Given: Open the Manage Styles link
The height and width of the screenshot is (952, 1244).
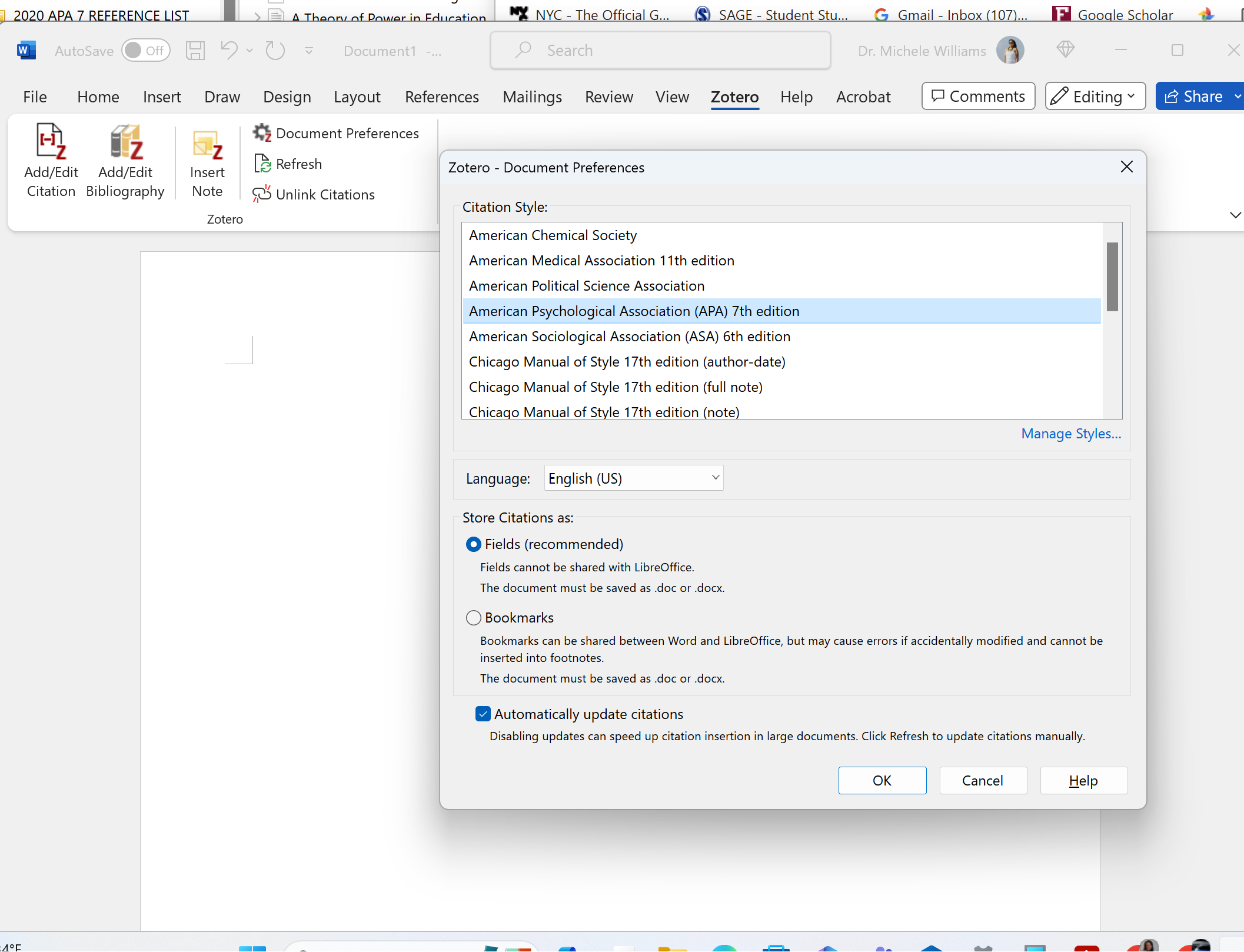Looking at the screenshot, I should click(x=1070, y=434).
